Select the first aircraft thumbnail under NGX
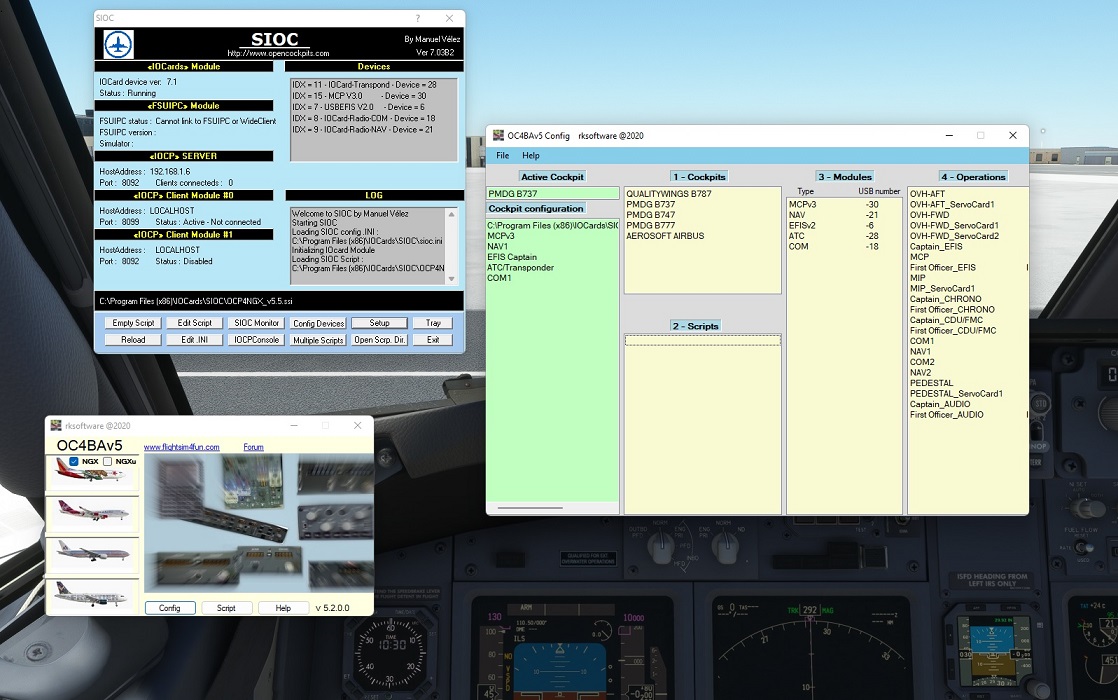Screen dimensions: 1118x700 [x=92, y=473]
